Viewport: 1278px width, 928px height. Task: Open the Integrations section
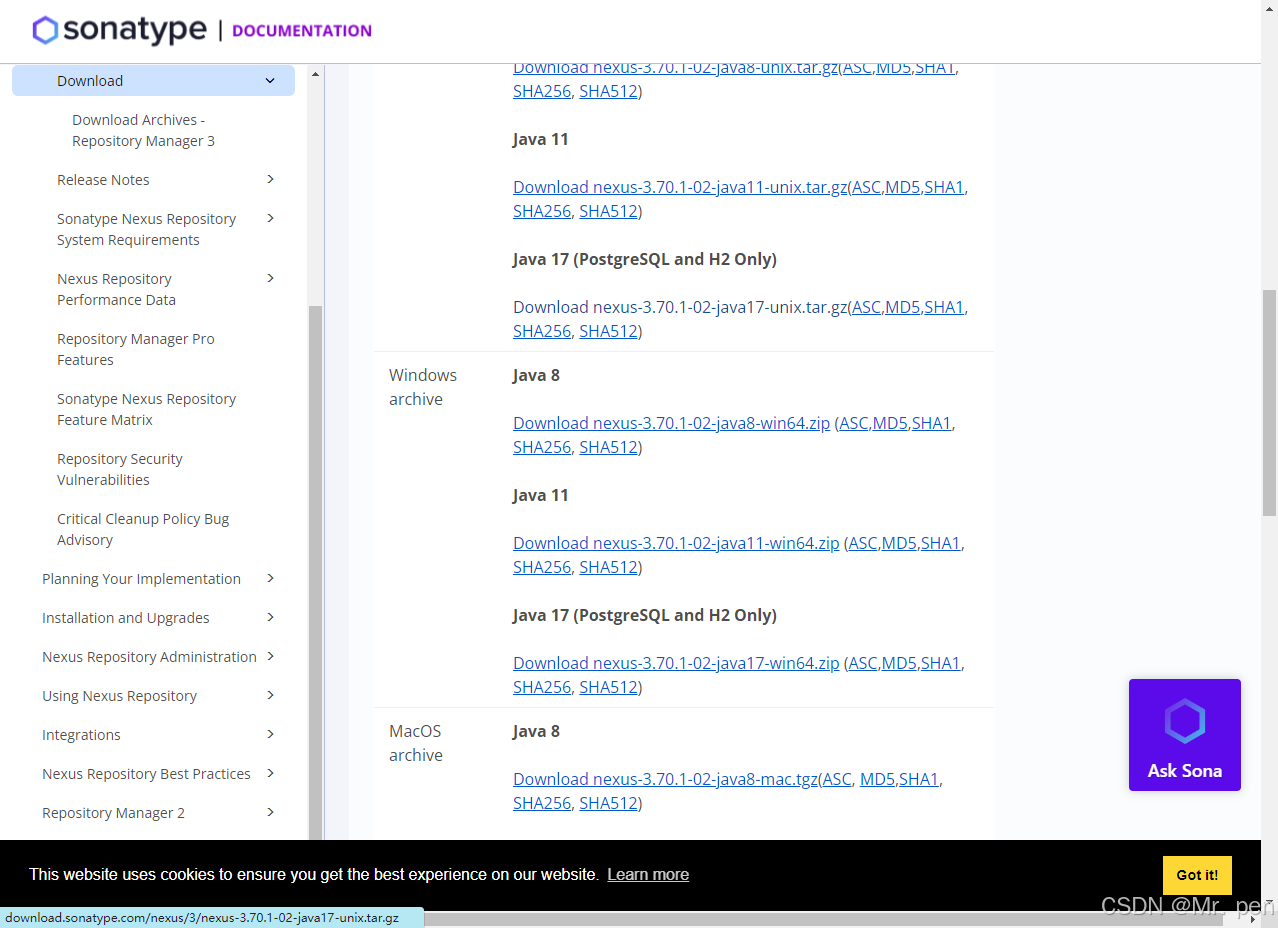tap(81, 735)
